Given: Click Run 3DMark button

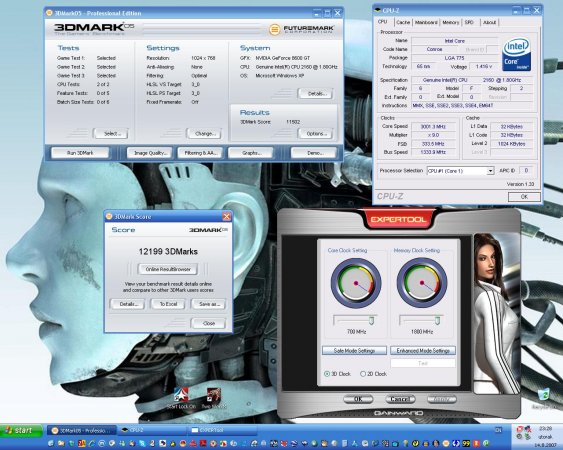Looking at the screenshot, I should (x=80, y=153).
